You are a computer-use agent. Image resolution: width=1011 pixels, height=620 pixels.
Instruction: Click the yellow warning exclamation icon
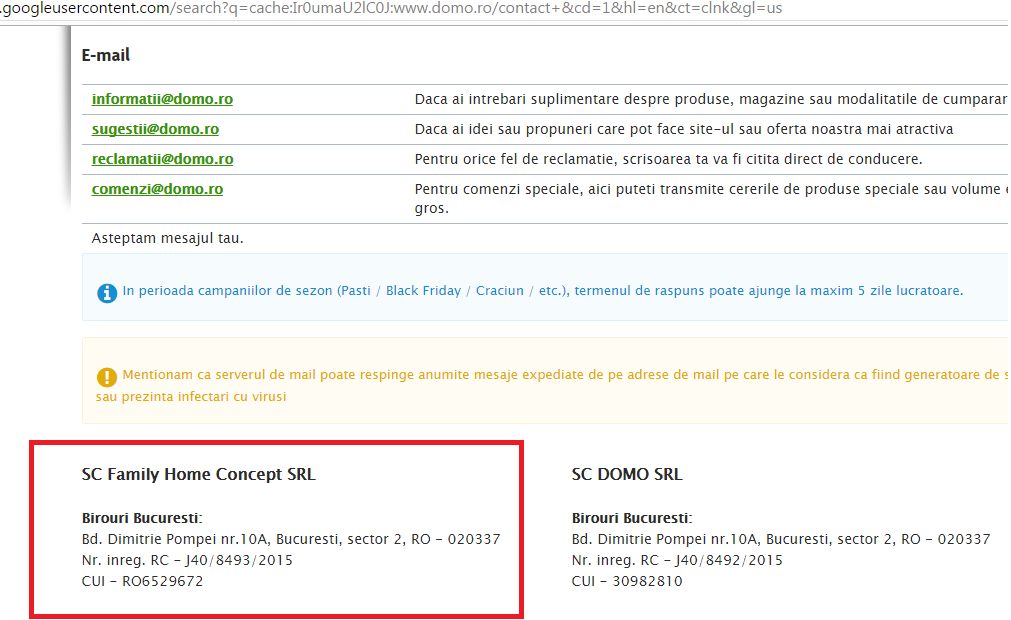click(107, 377)
